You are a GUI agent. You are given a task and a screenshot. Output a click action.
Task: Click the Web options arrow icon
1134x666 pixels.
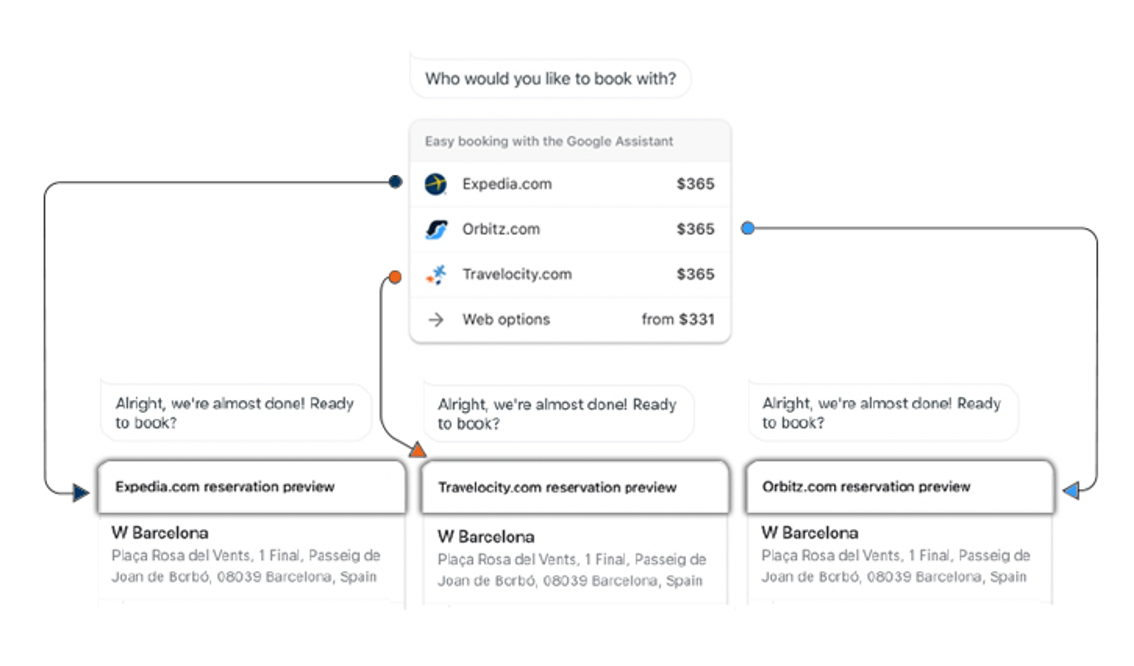[436, 320]
